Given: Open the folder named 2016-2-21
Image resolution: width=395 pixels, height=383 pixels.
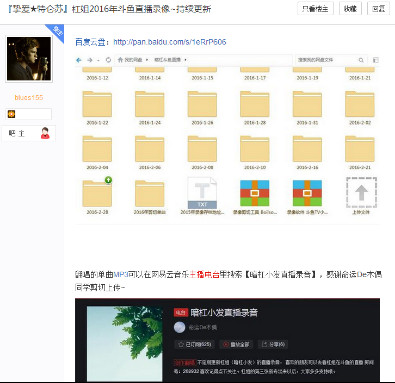Looking at the screenshot, I should [x=360, y=149].
